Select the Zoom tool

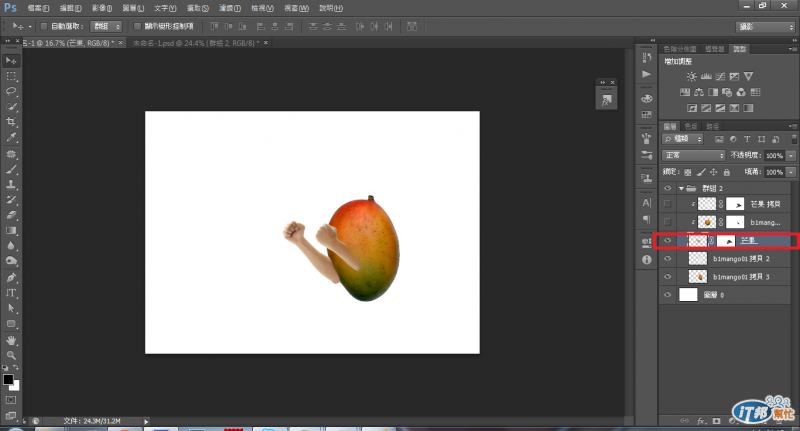tap(11, 356)
